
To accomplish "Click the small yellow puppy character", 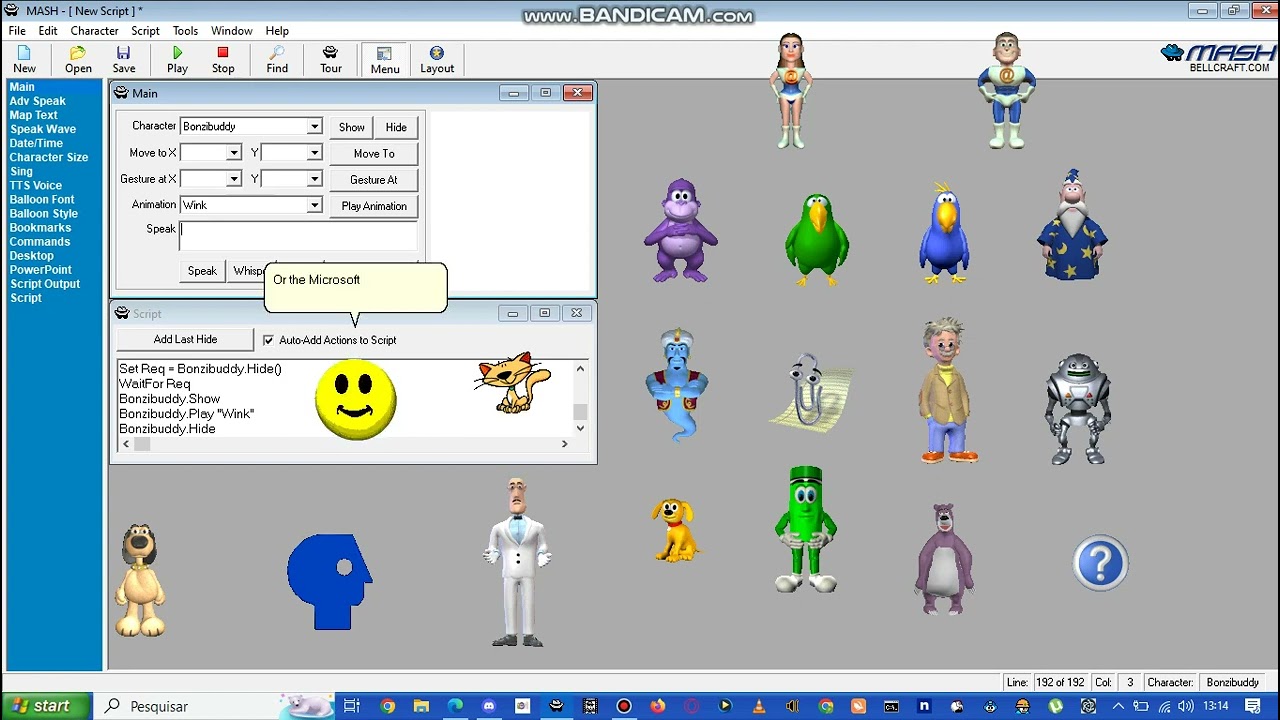I will pyautogui.click(x=675, y=529).
